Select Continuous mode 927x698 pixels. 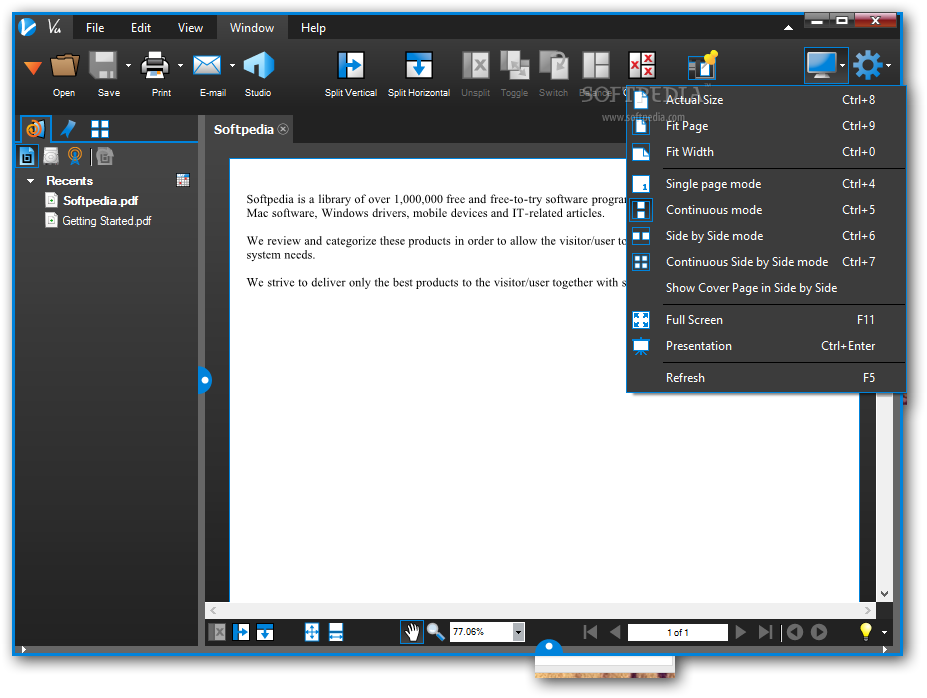pos(766,210)
